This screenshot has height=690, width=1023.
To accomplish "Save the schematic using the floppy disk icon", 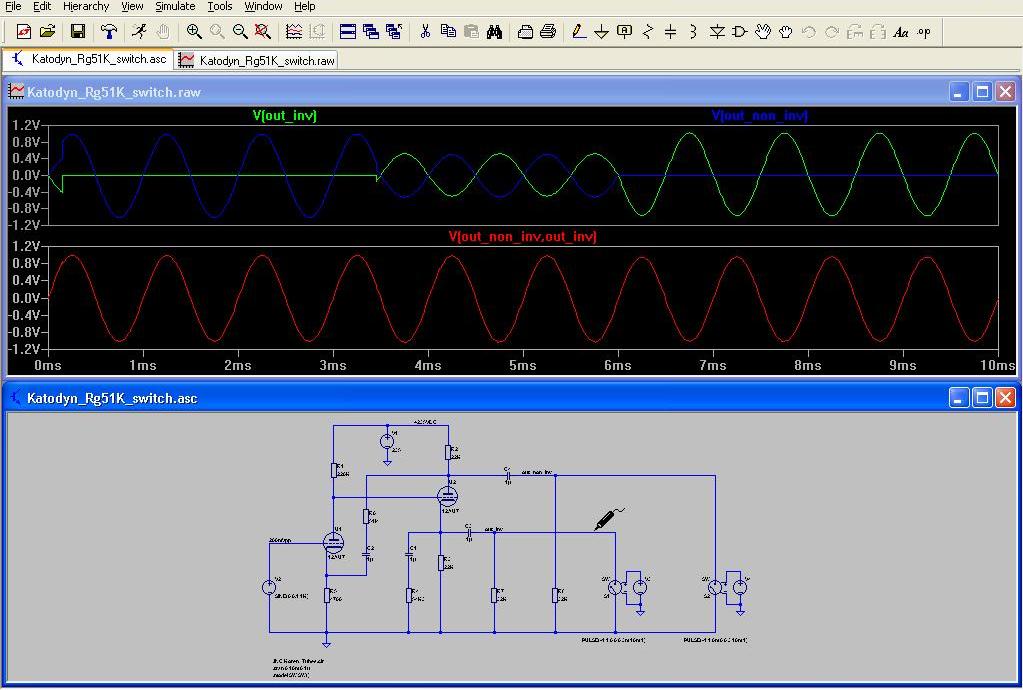I will click(78, 31).
